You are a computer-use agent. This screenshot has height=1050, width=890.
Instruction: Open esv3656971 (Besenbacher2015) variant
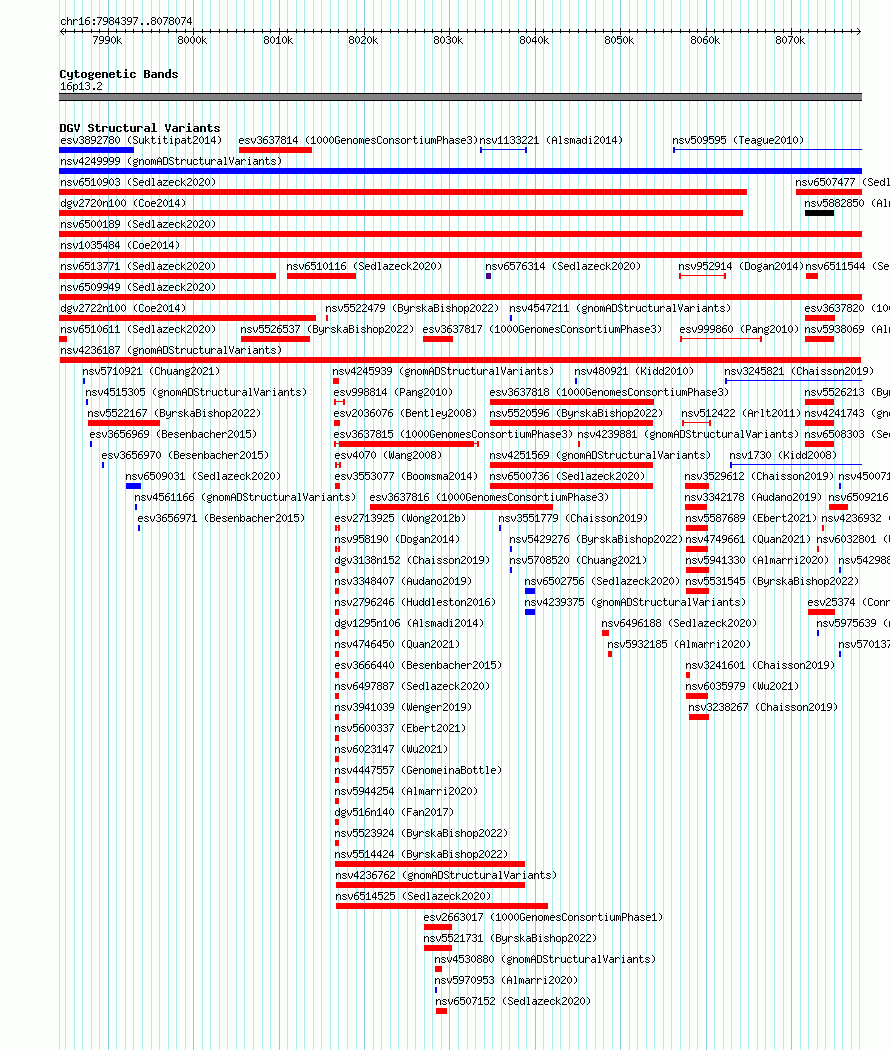tap(221, 518)
